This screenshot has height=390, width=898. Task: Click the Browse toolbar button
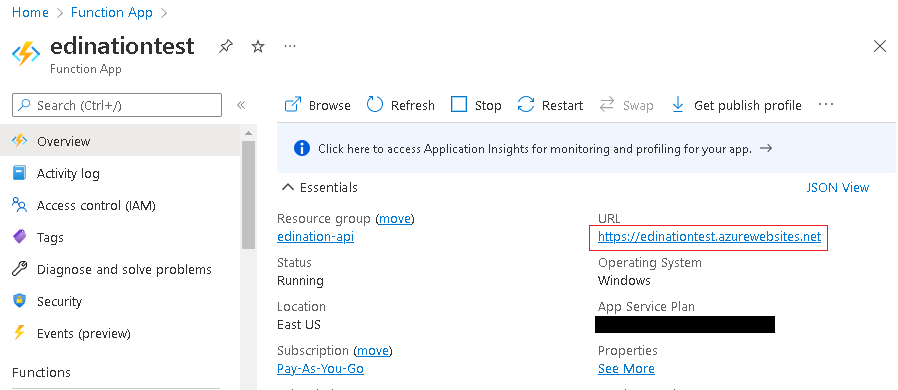[317, 105]
